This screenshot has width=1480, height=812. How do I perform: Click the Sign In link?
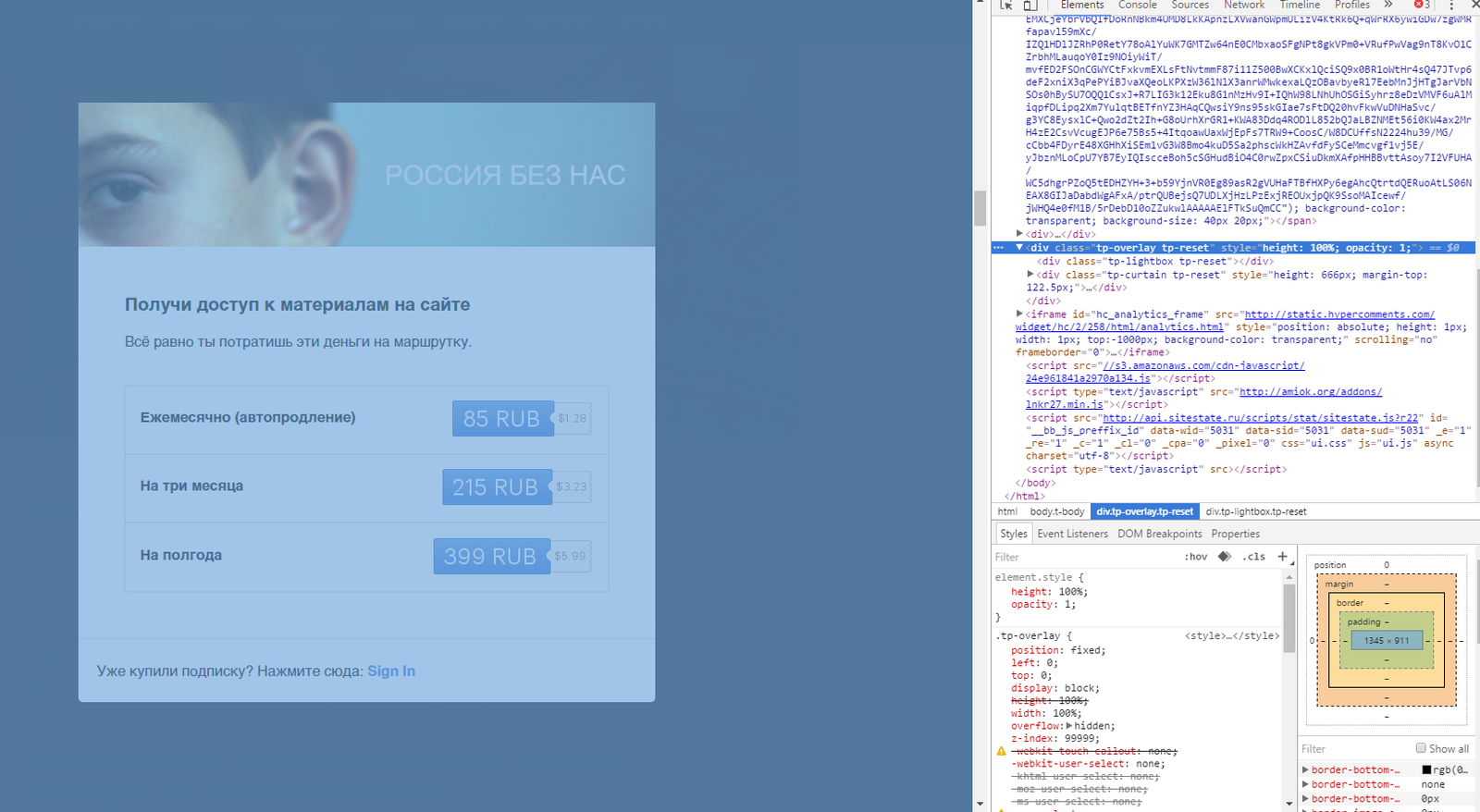[391, 671]
